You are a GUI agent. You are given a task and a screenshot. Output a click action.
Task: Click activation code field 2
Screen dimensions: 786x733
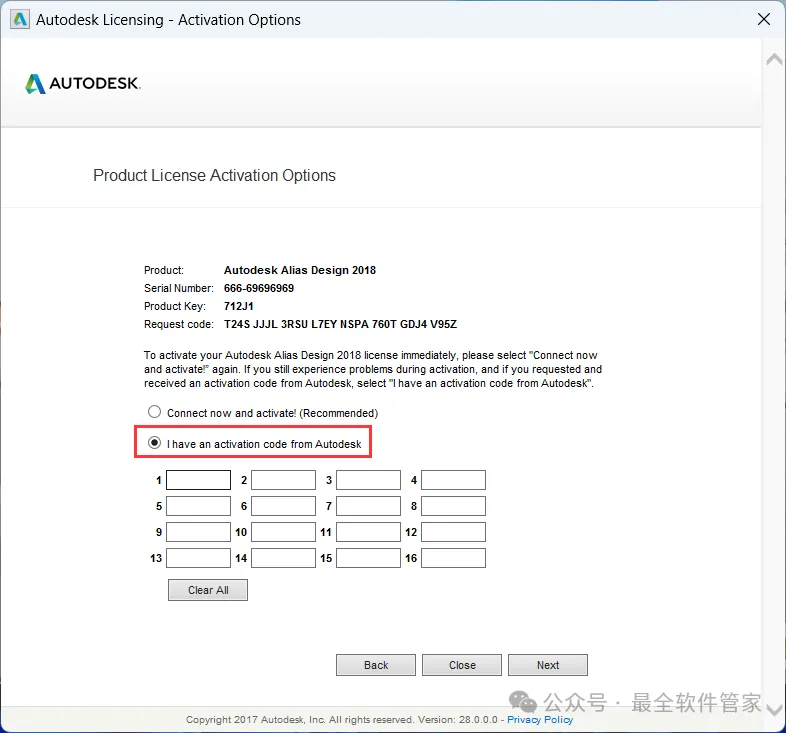pos(283,480)
